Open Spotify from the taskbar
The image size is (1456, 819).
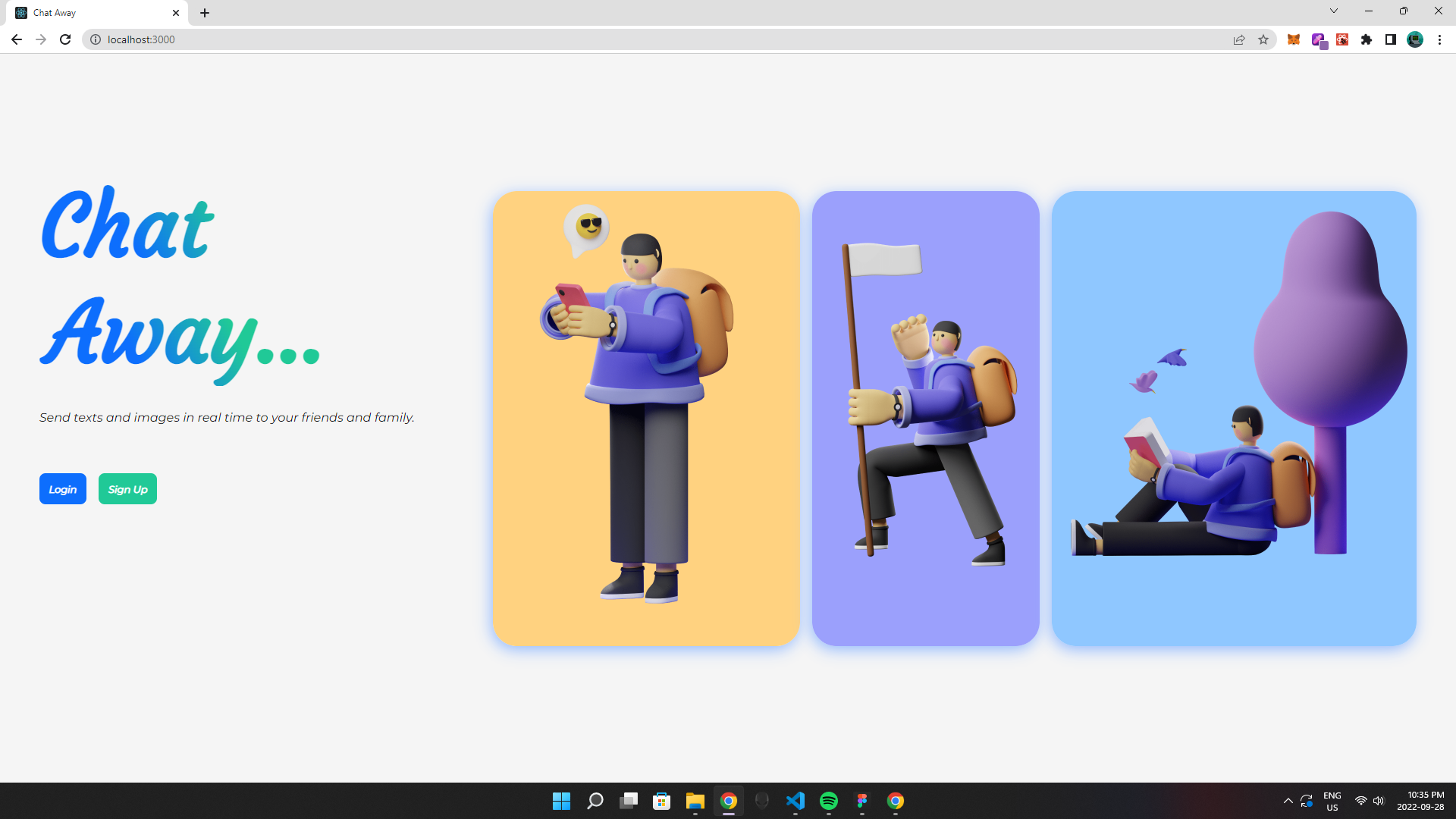point(829,801)
